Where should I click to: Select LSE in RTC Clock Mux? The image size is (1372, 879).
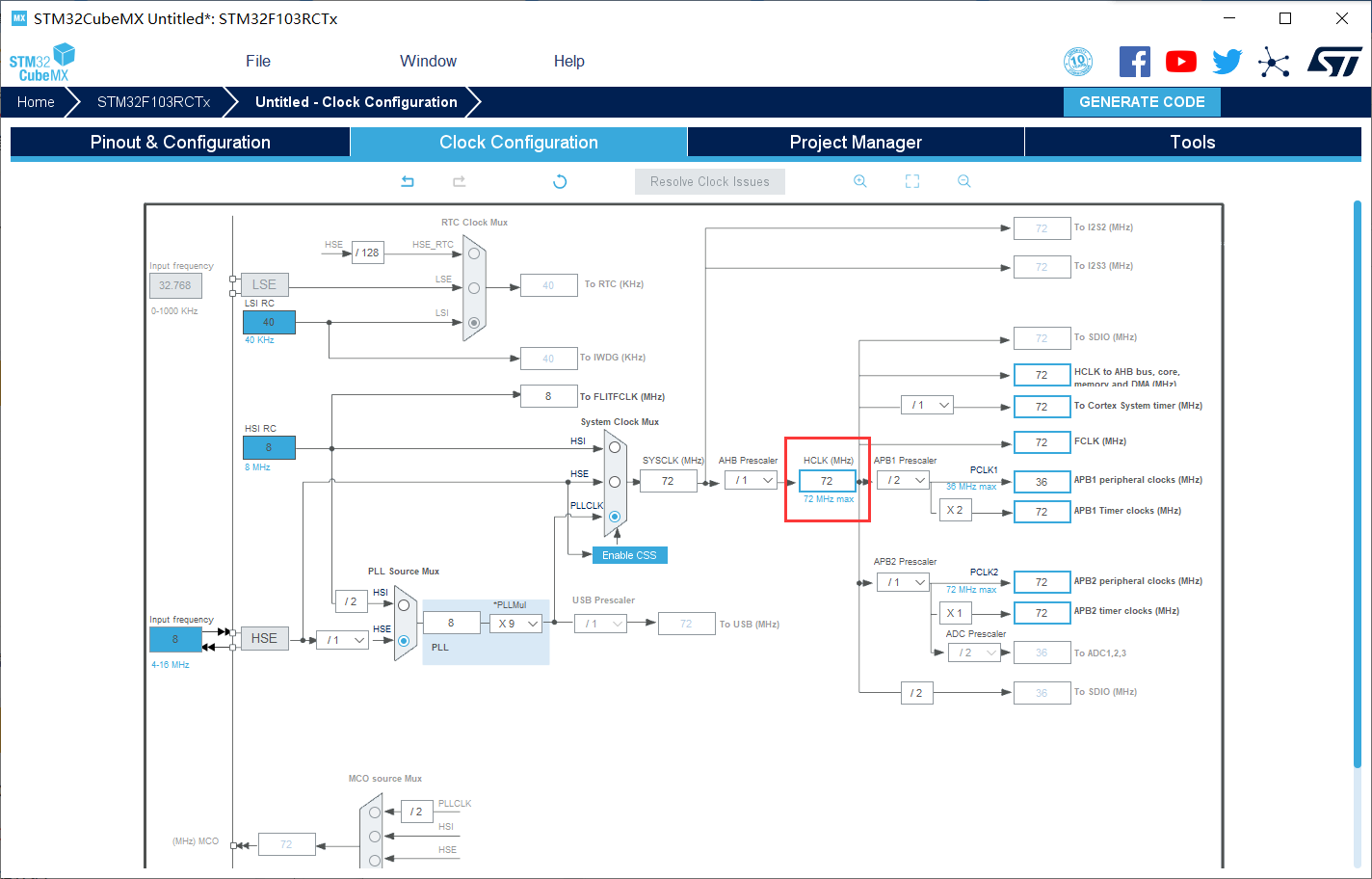click(474, 288)
